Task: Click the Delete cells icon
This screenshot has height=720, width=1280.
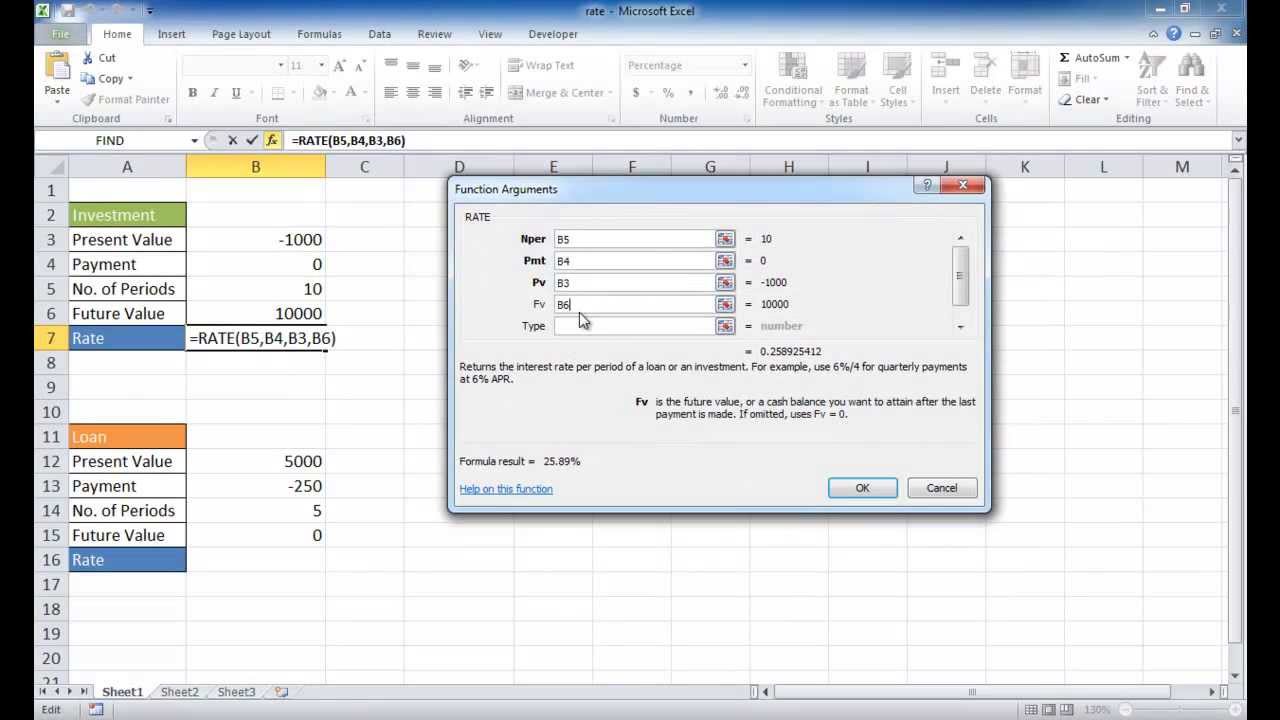Action: pos(985,67)
